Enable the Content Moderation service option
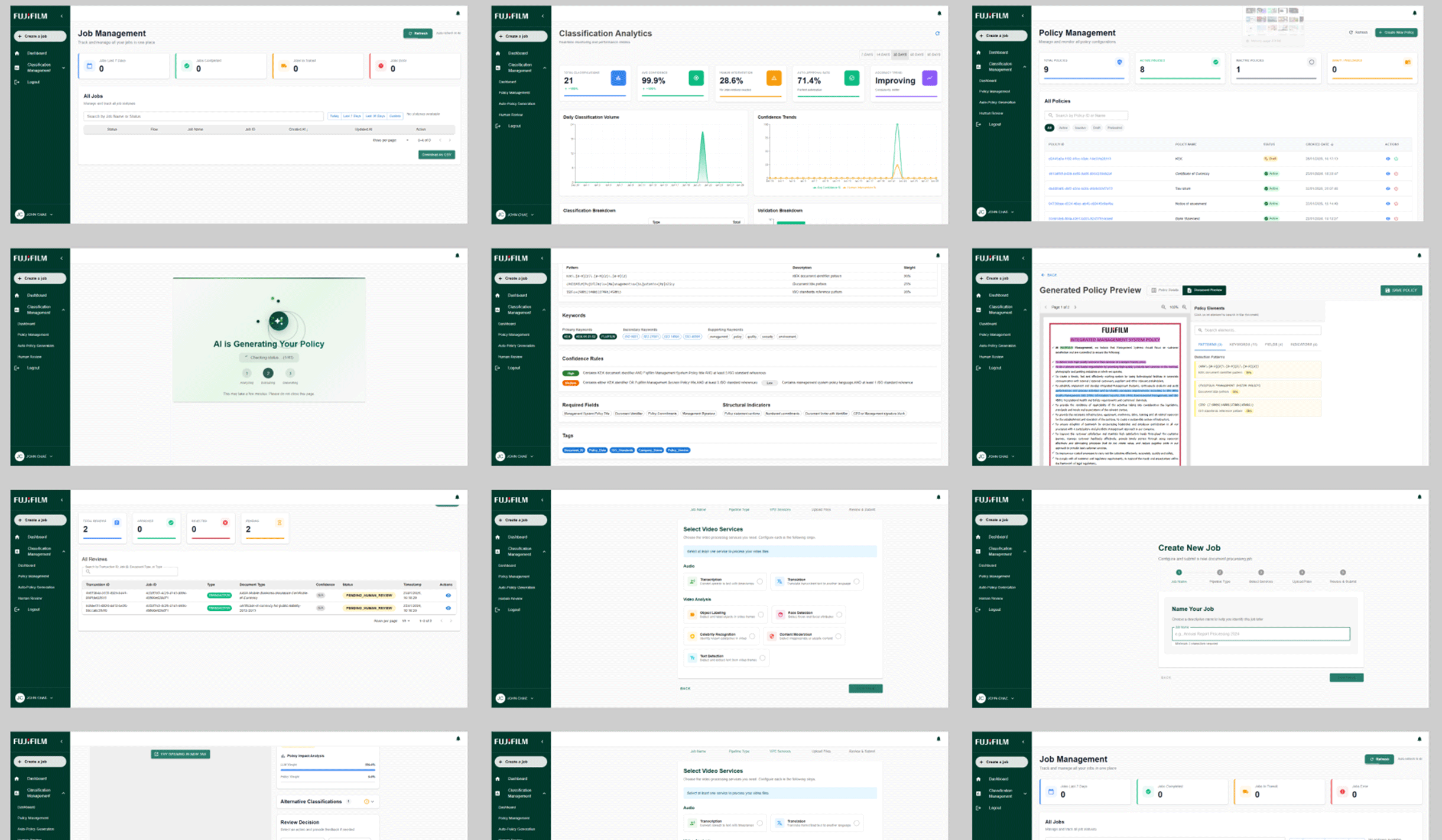1442x840 pixels. tap(838, 636)
